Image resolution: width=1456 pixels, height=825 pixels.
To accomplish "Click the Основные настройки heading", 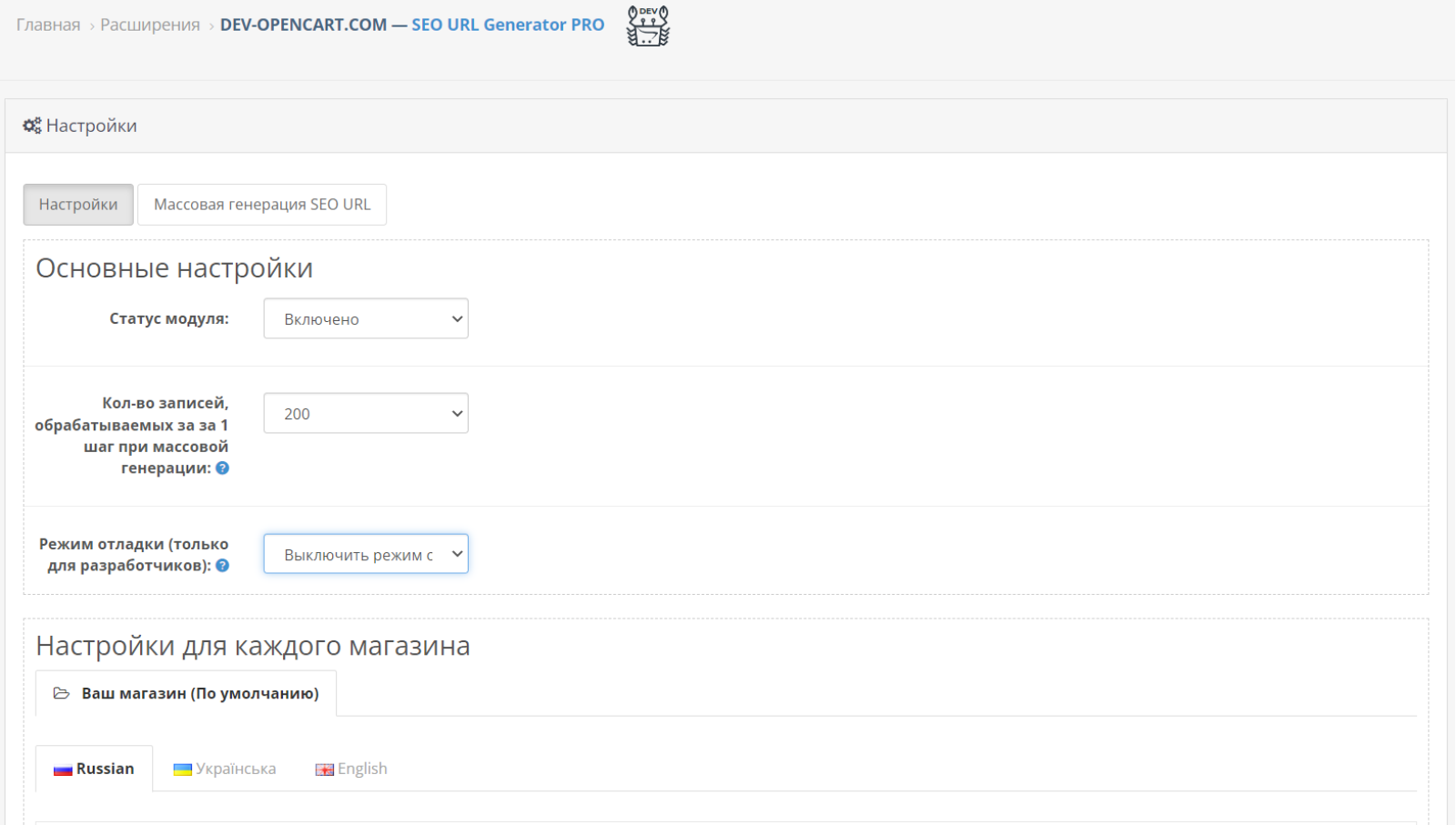I will [175, 268].
